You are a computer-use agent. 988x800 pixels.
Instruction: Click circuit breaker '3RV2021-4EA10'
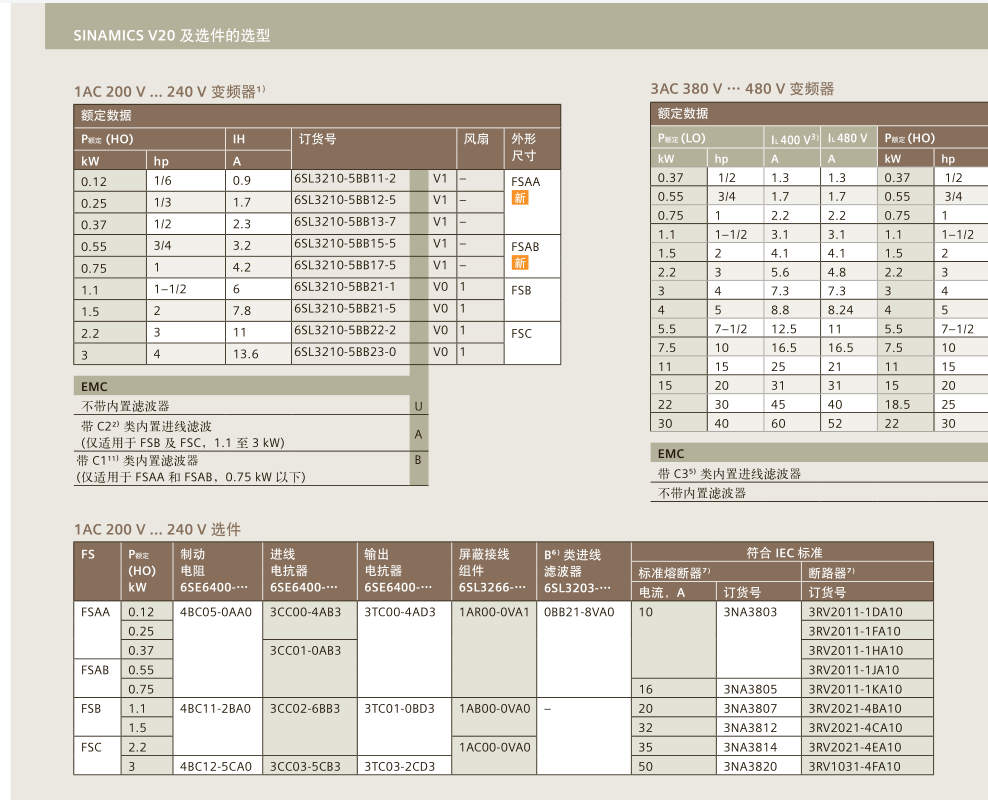855,747
